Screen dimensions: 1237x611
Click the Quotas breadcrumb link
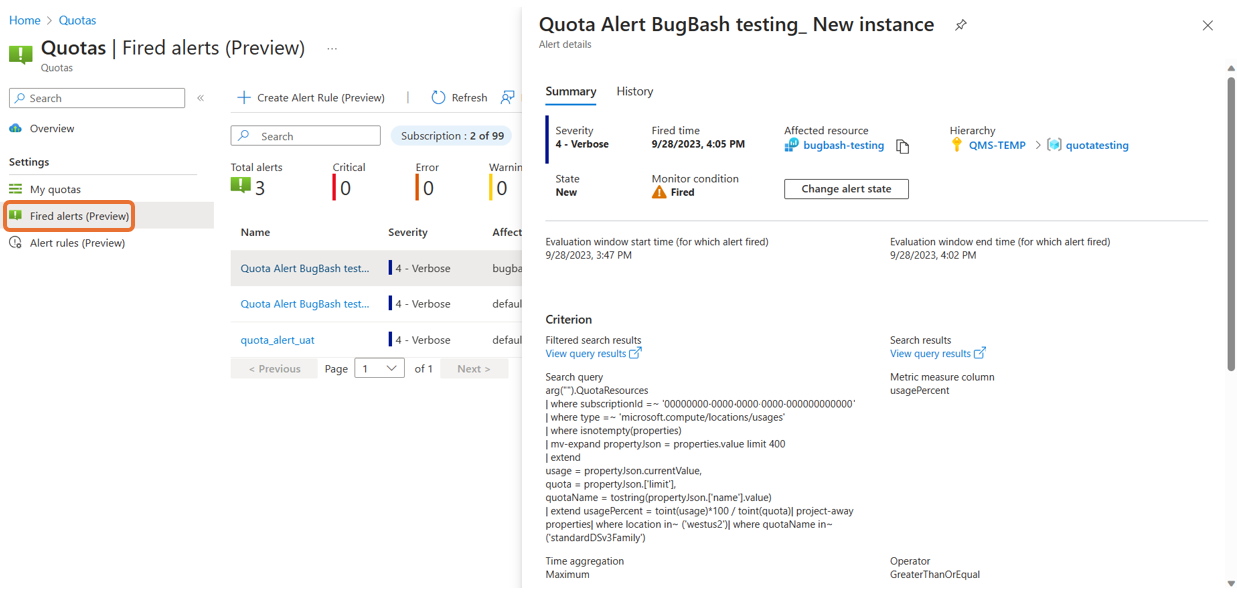77,20
